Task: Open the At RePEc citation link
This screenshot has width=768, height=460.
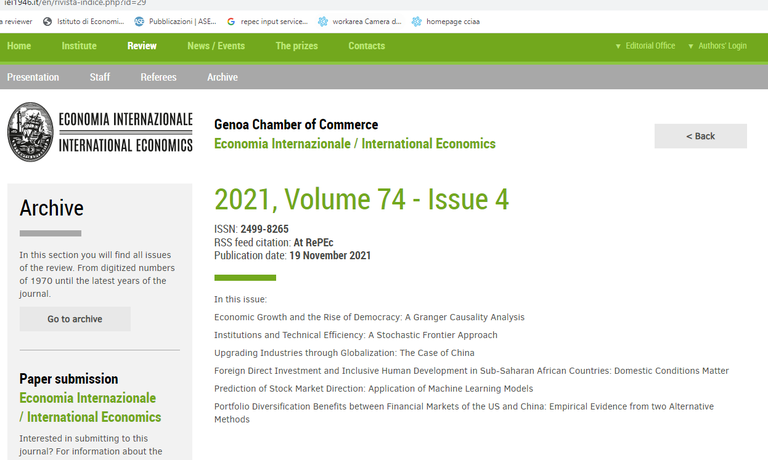Action: [313, 242]
